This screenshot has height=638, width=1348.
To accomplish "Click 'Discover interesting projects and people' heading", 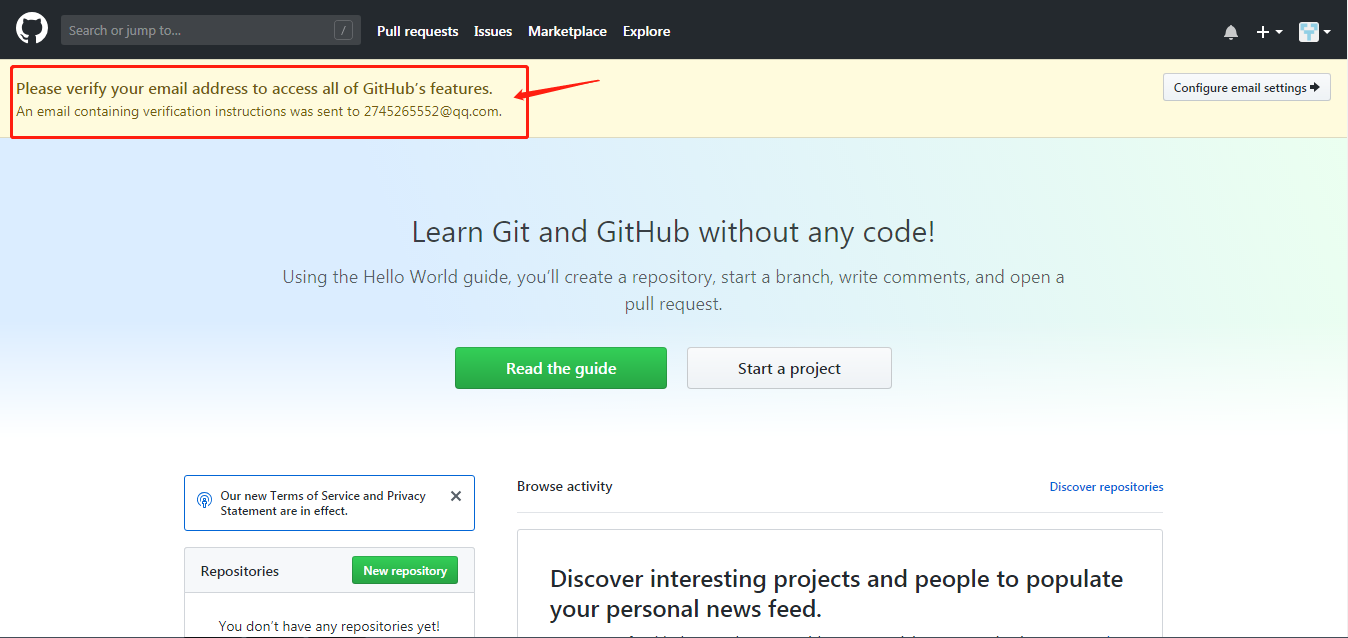I will pyautogui.click(x=836, y=593).
